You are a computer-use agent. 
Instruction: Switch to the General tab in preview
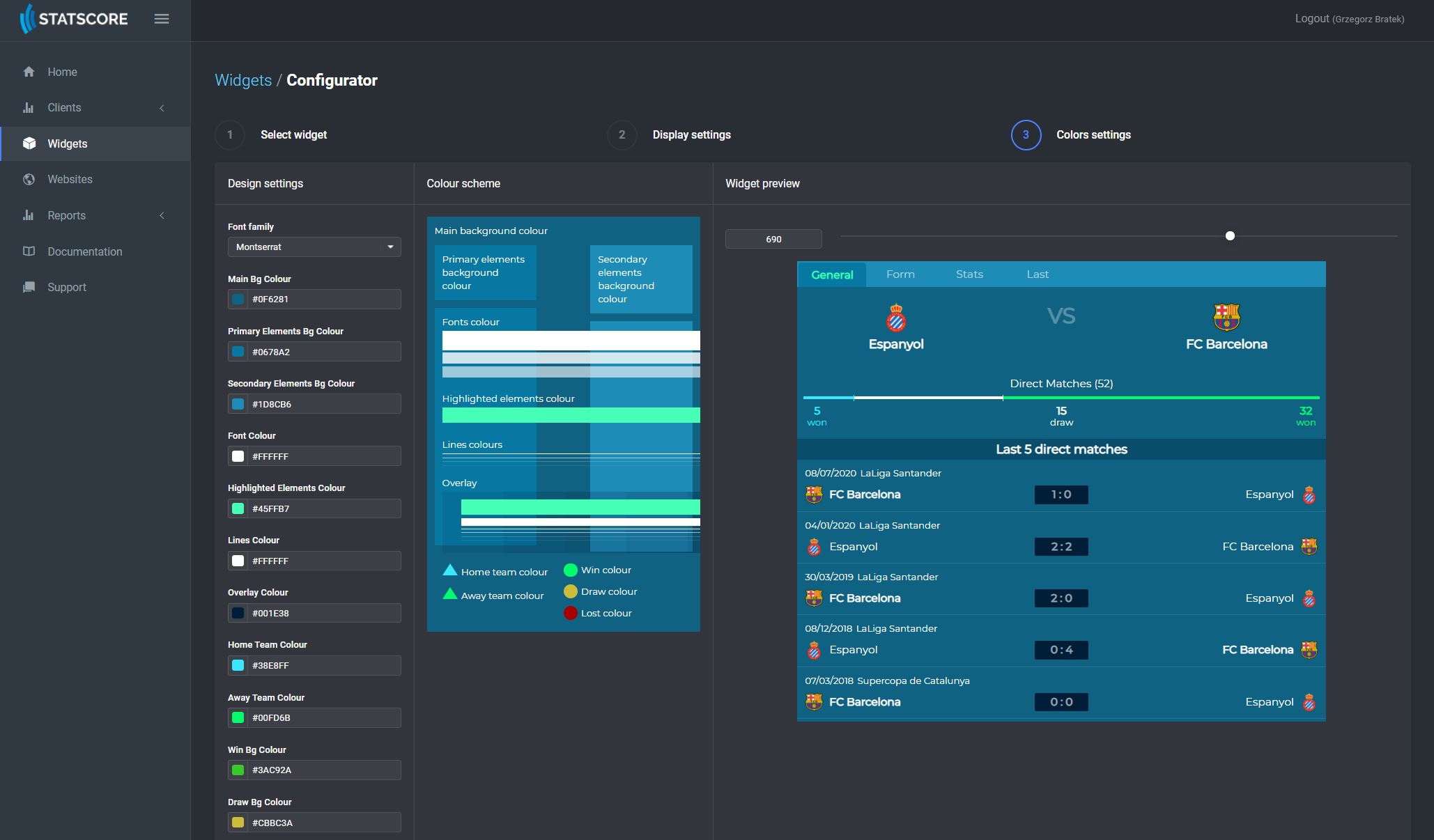[x=832, y=274]
